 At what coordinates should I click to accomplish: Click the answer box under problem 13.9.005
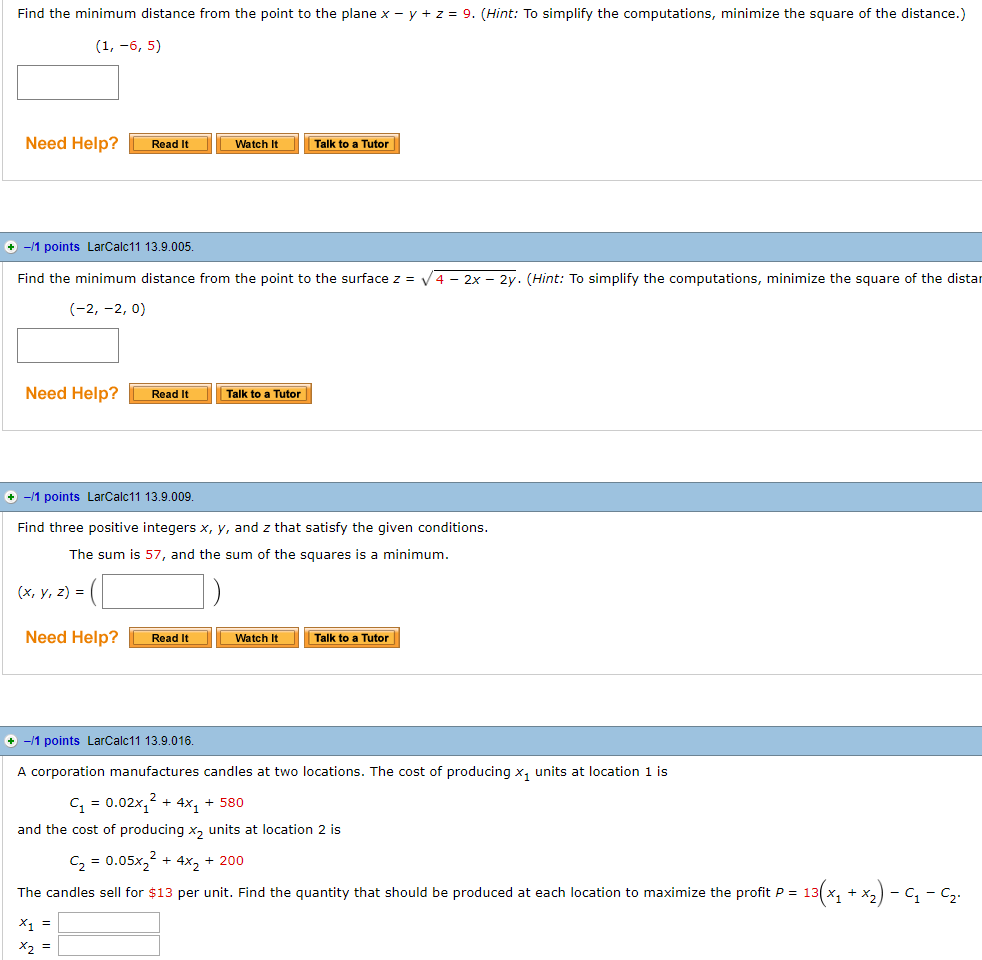(67, 345)
